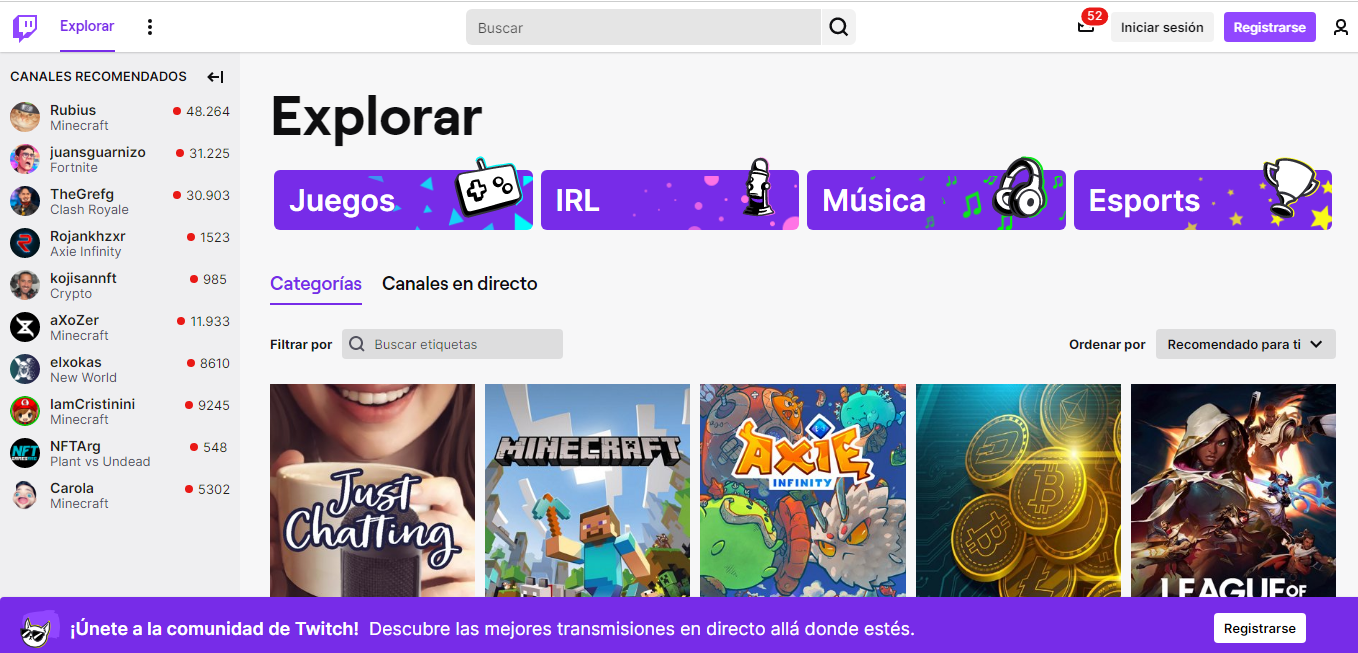Click the New World game label
Viewport: 1358px width, 653px height.
[83, 378]
